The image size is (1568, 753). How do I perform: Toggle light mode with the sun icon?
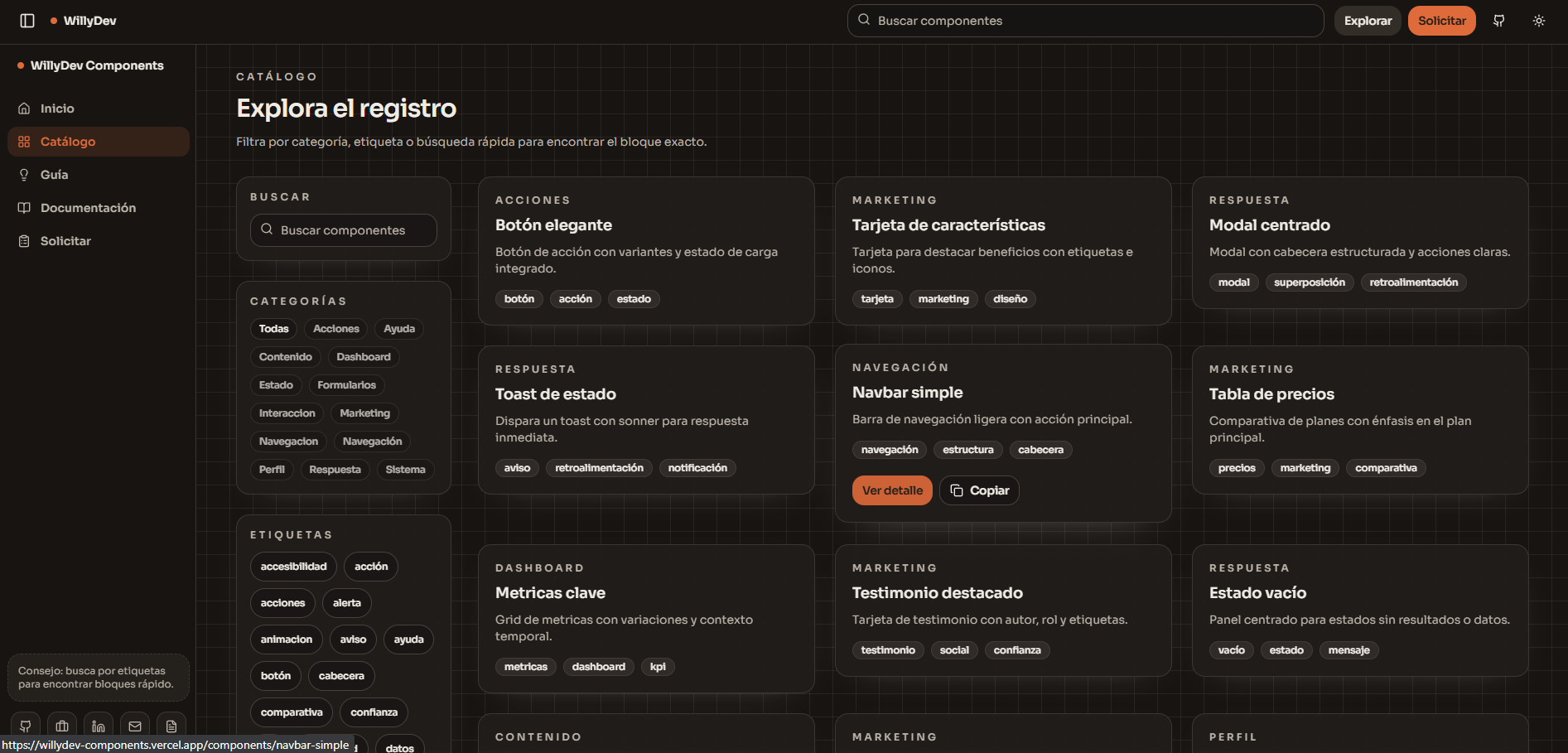pos(1538,20)
